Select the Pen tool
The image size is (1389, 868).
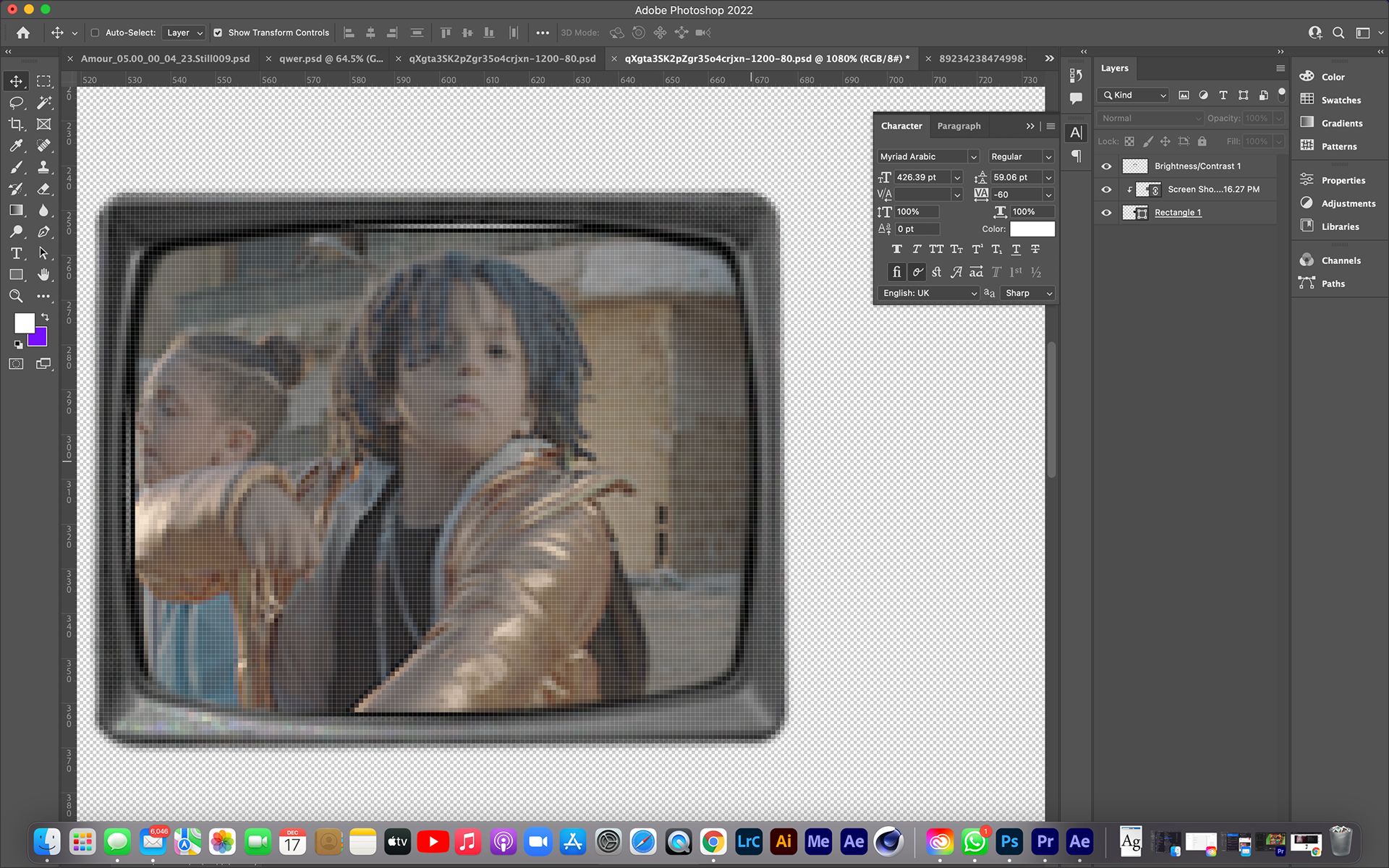pyautogui.click(x=44, y=231)
